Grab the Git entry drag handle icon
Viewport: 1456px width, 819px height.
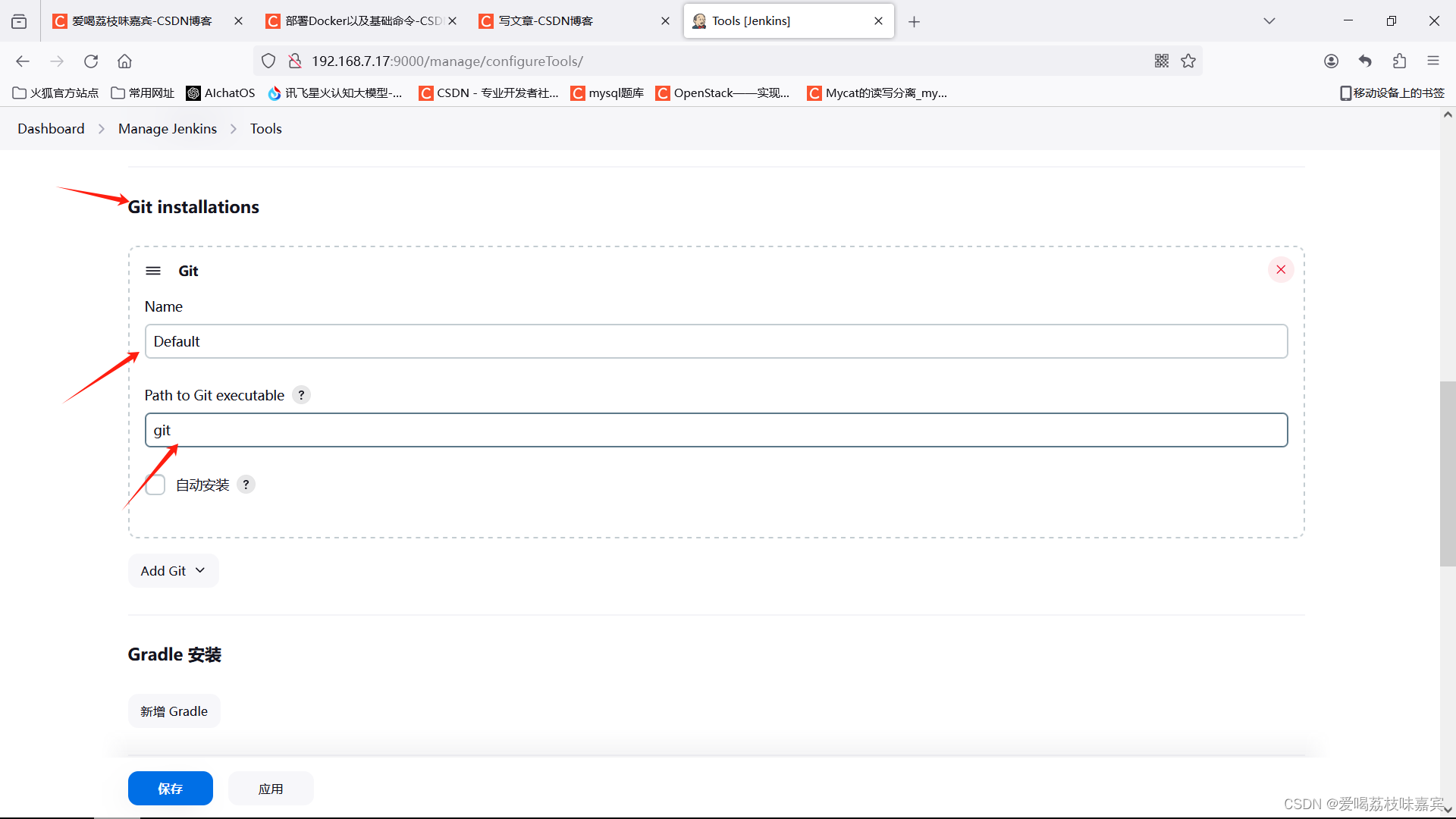(153, 271)
